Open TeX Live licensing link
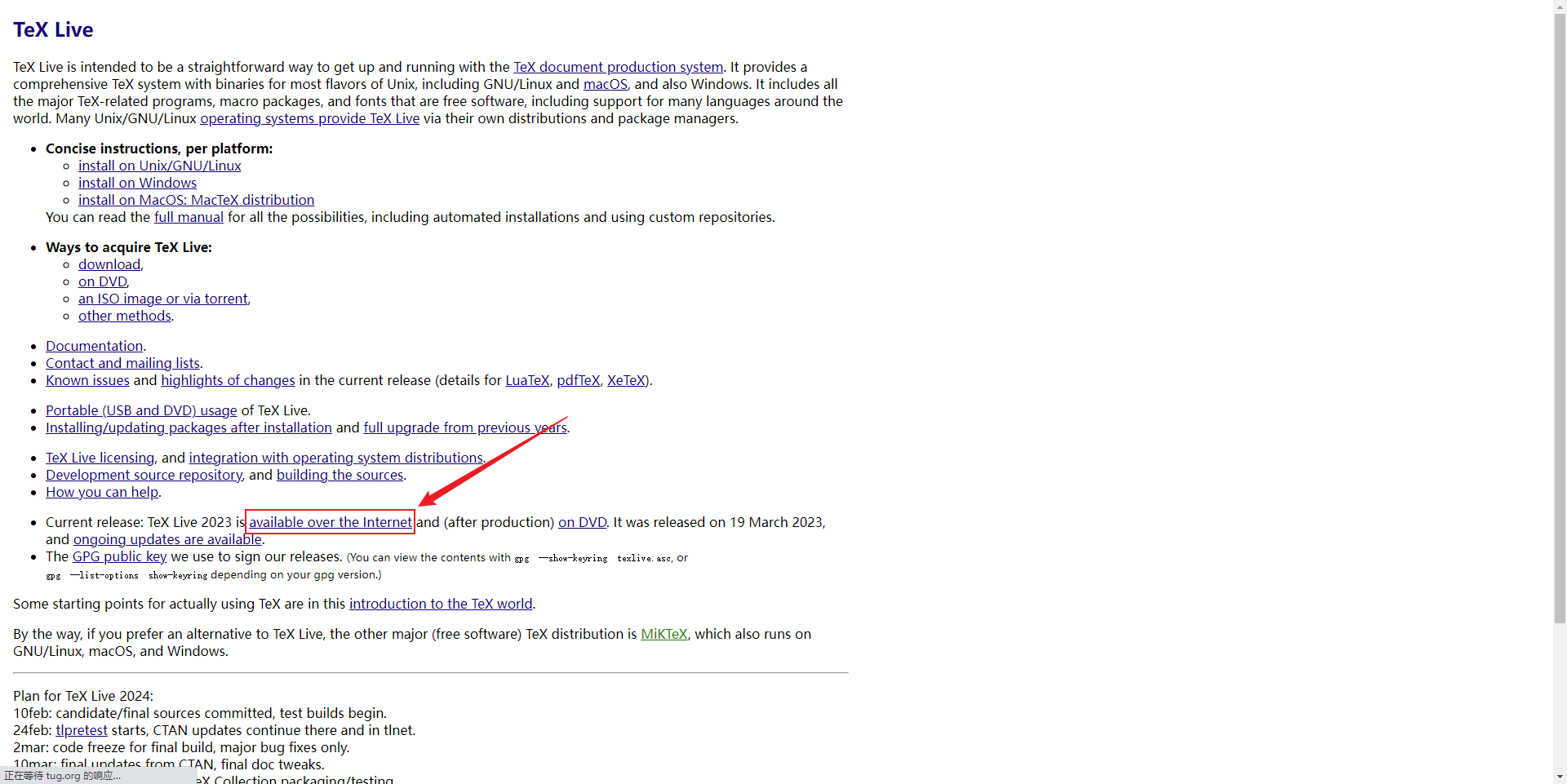1567x784 pixels. pos(100,458)
